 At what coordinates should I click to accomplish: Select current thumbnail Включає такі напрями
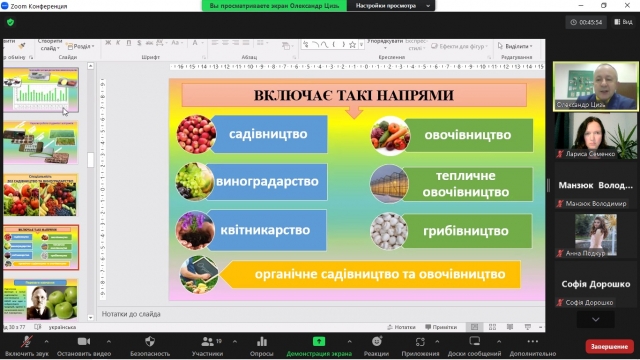point(41,247)
